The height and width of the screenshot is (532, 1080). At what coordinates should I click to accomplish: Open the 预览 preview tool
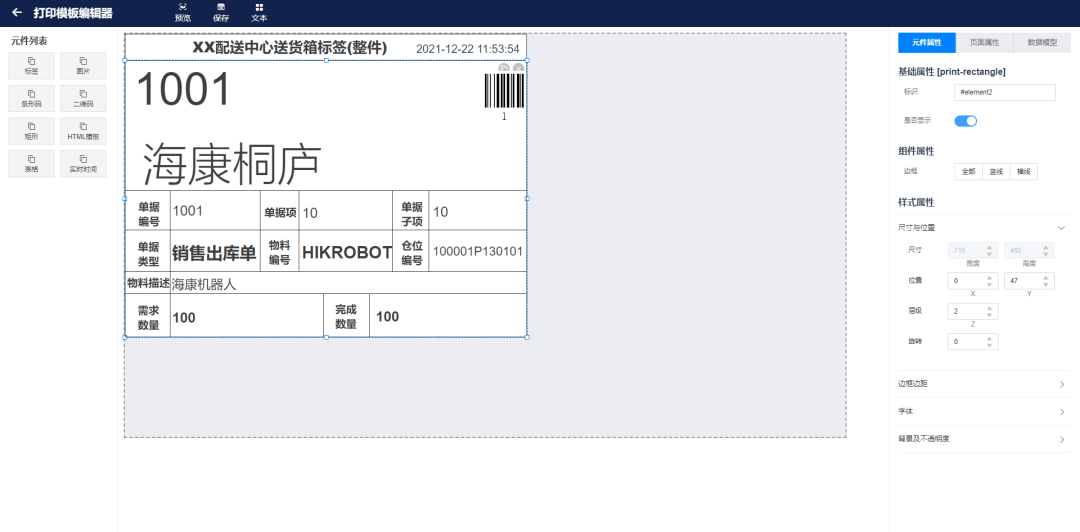tap(183, 12)
